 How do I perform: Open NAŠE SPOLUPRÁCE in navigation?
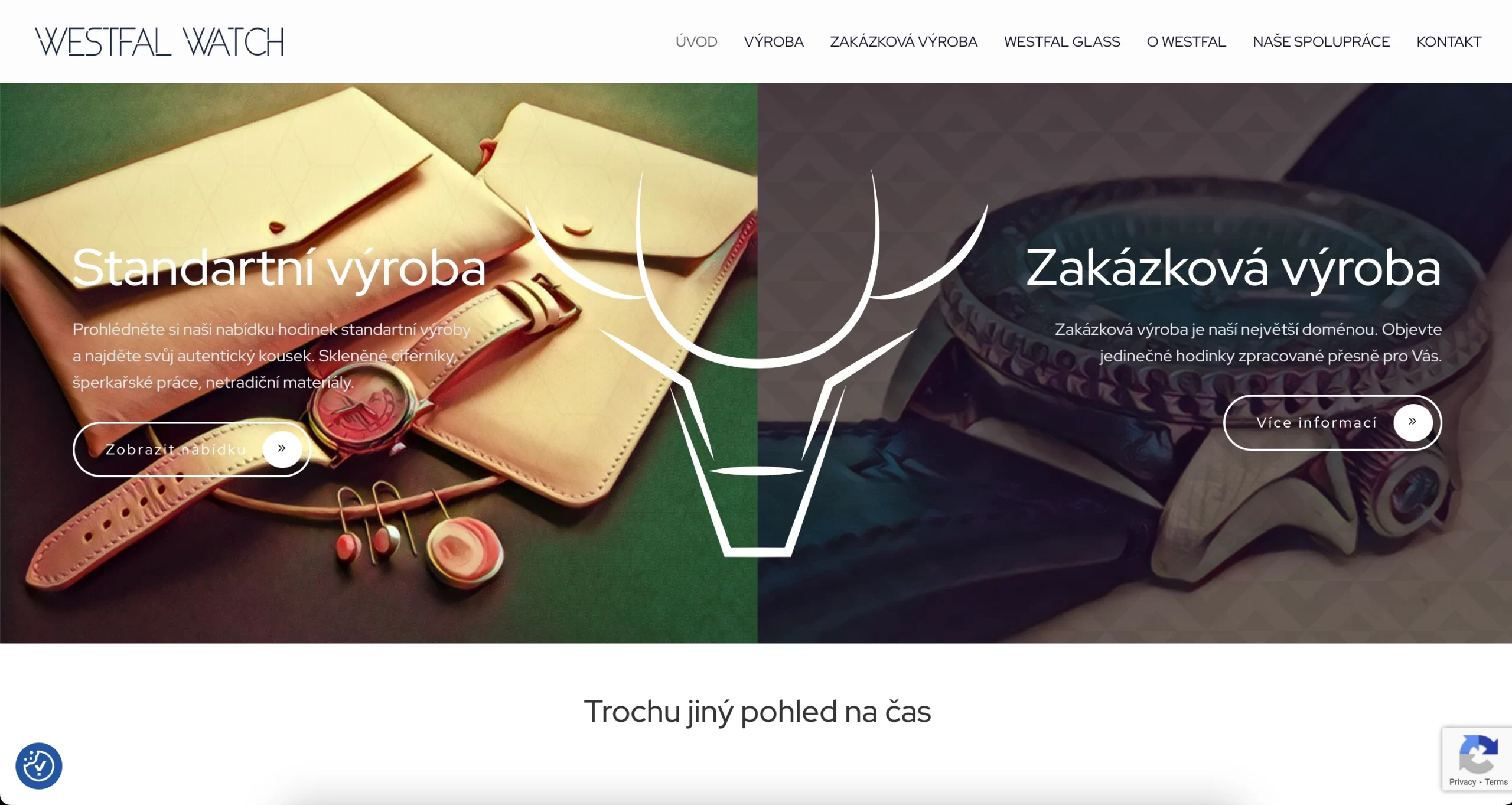pyautogui.click(x=1321, y=41)
